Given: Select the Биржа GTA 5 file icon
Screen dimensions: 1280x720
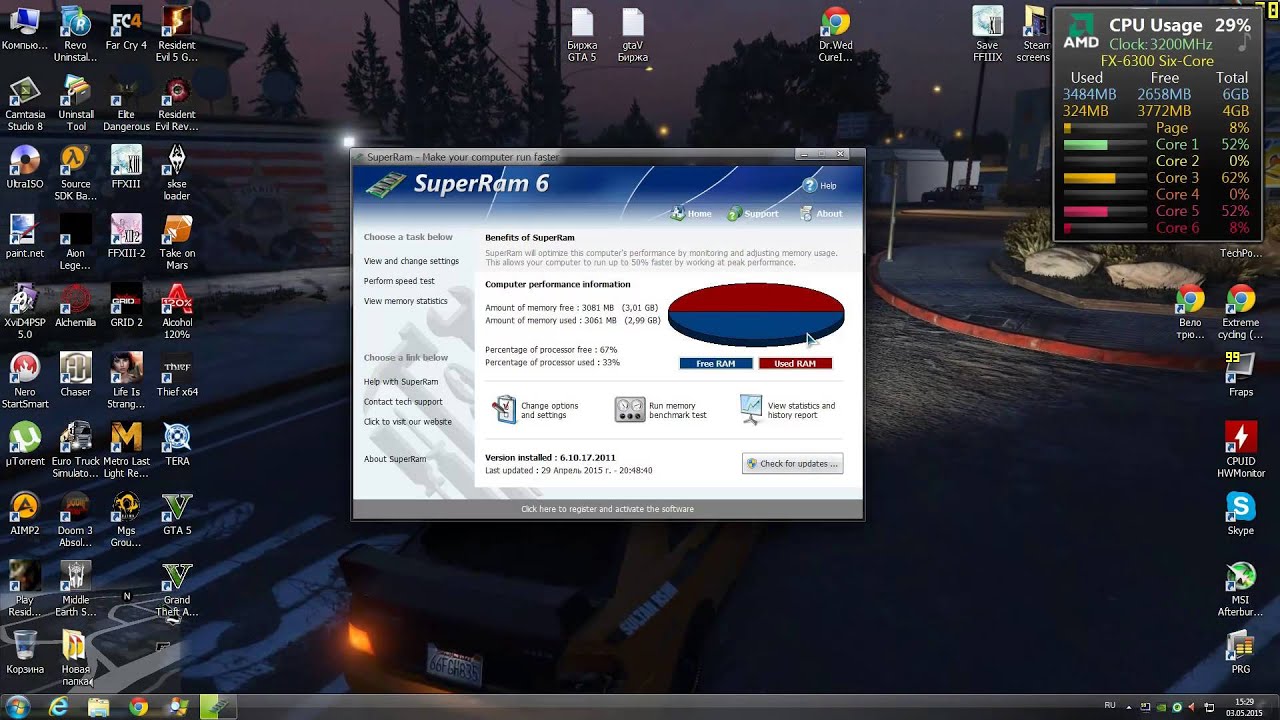Looking at the screenshot, I should tap(582, 33).
